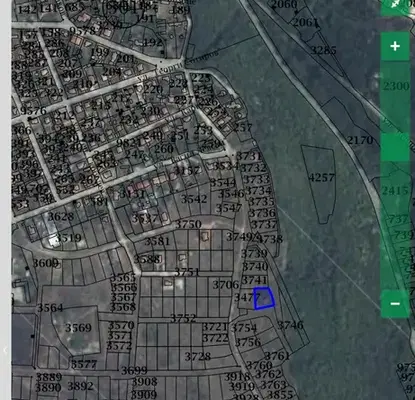415x400 pixels.
Task: Select parcel numbered 3728
Action: [198, 357]
